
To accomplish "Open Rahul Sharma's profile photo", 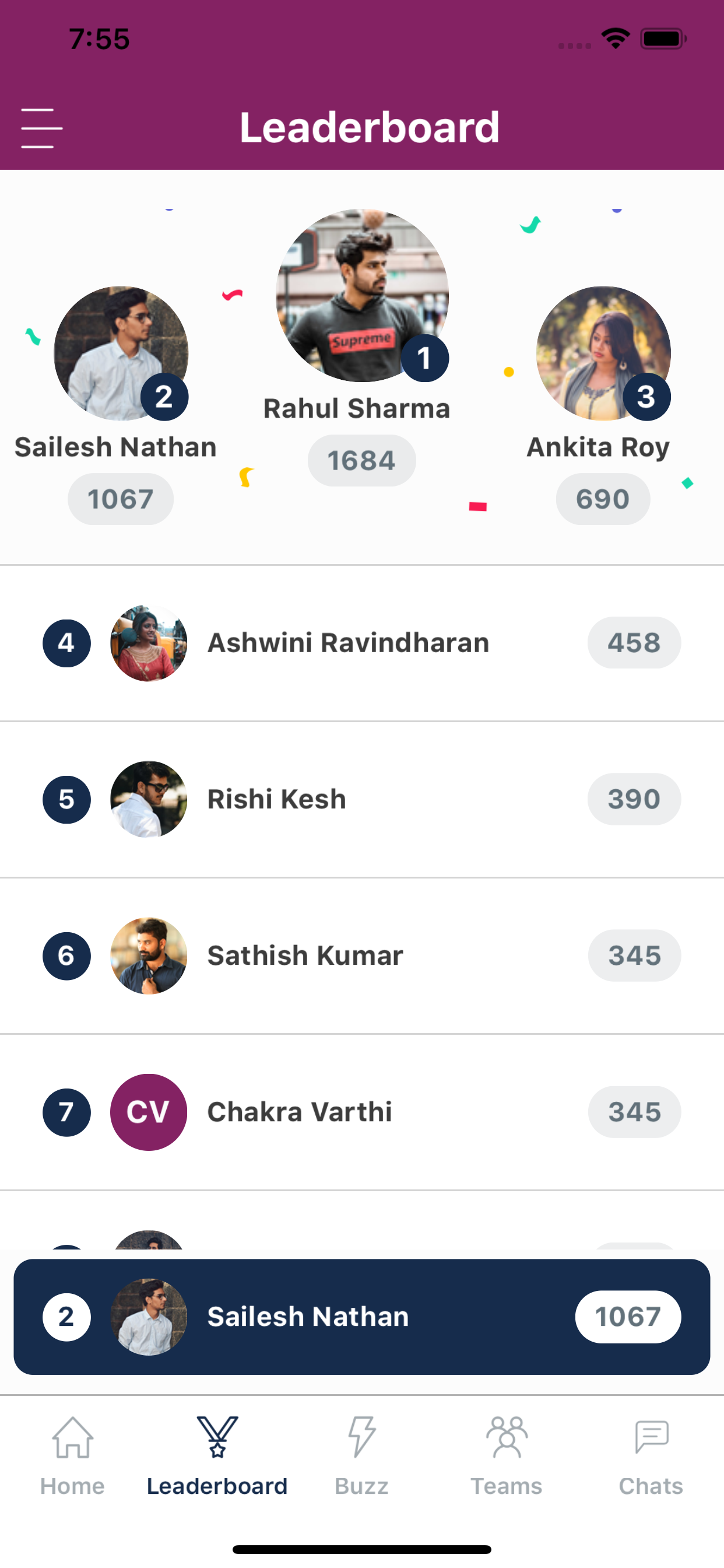I will pos(362,295).
